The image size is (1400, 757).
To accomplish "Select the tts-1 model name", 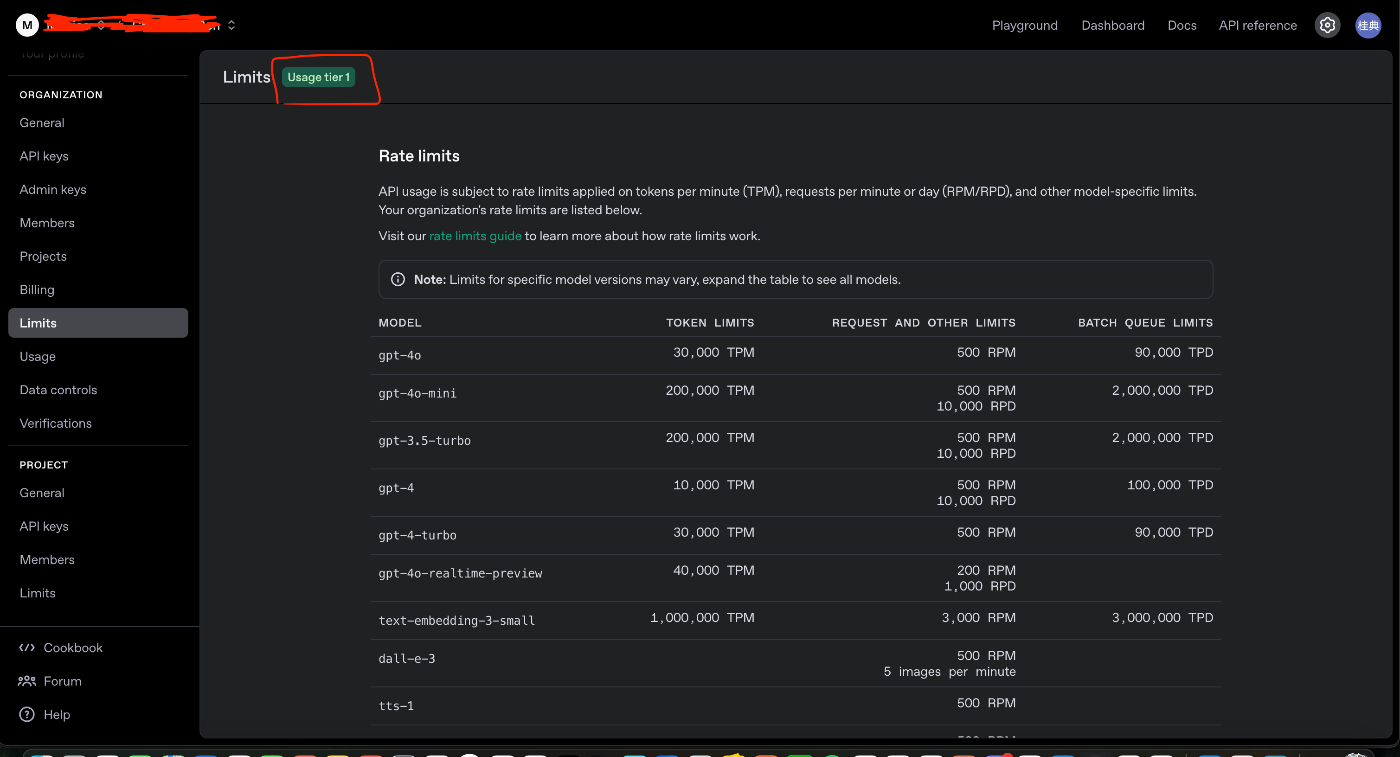I will 396,706.
